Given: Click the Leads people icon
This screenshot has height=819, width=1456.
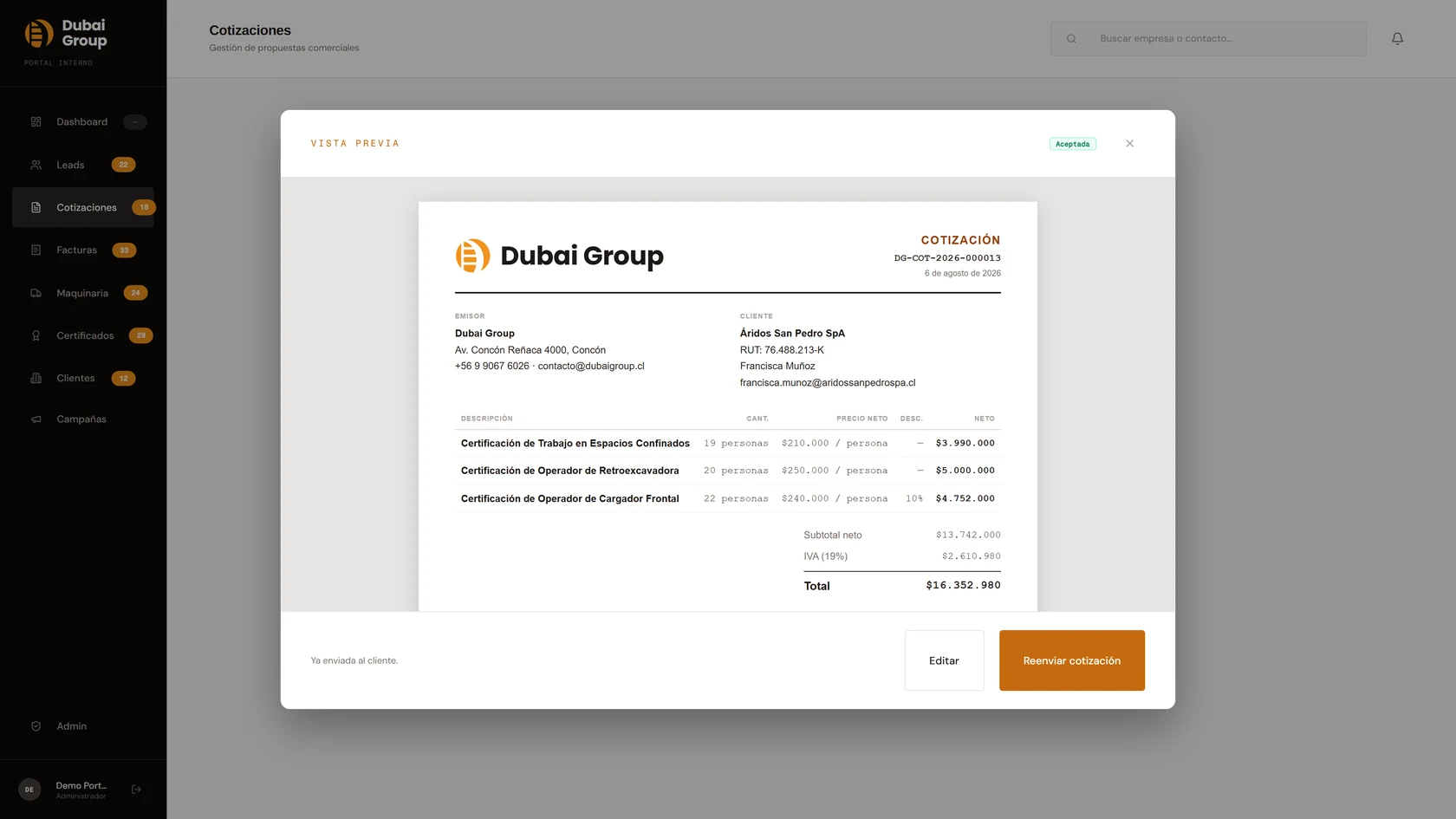Looking at the screenshot, I should (36, 165).
